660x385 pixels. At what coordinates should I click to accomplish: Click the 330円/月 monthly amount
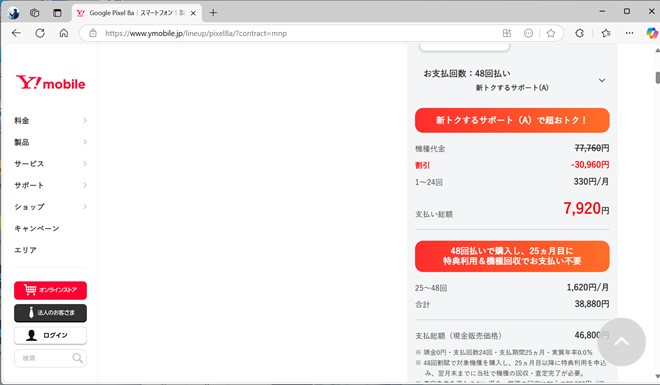591,182
